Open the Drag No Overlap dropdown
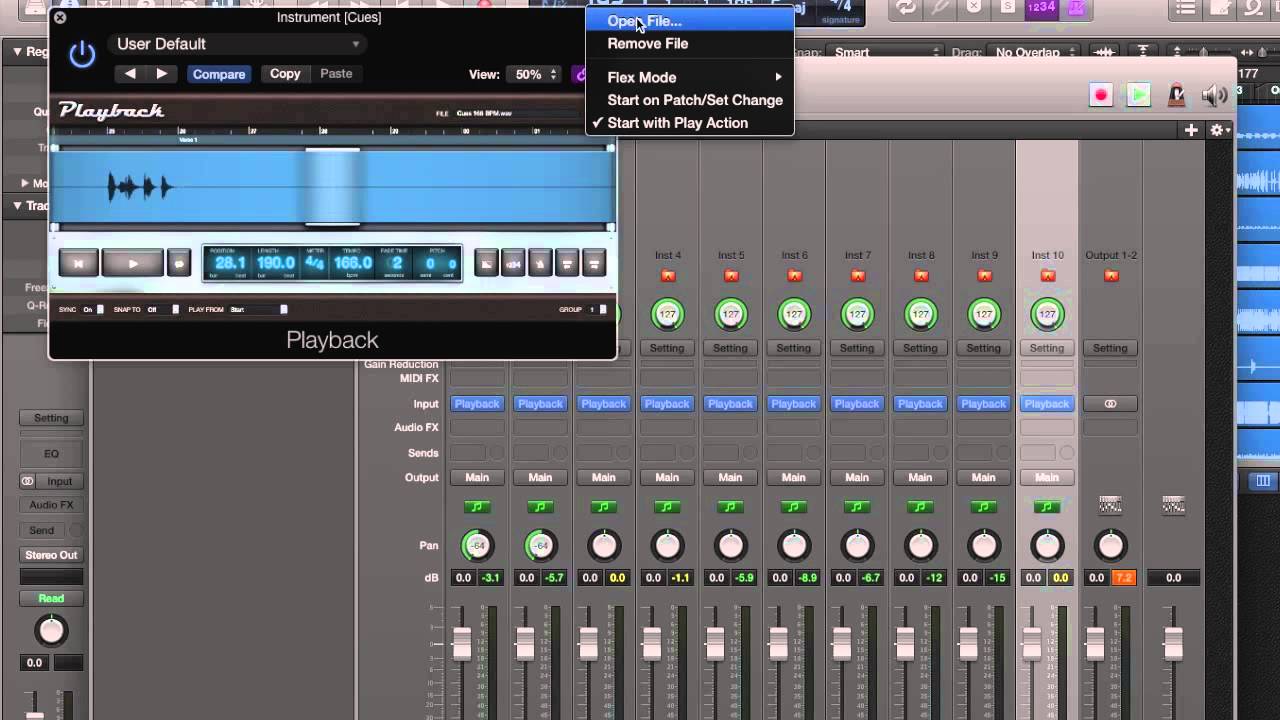 point(1033,52)
